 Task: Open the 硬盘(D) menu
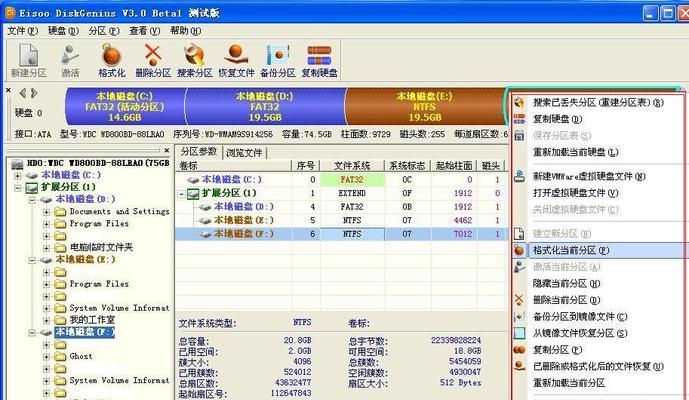click(x=63, y=31)
